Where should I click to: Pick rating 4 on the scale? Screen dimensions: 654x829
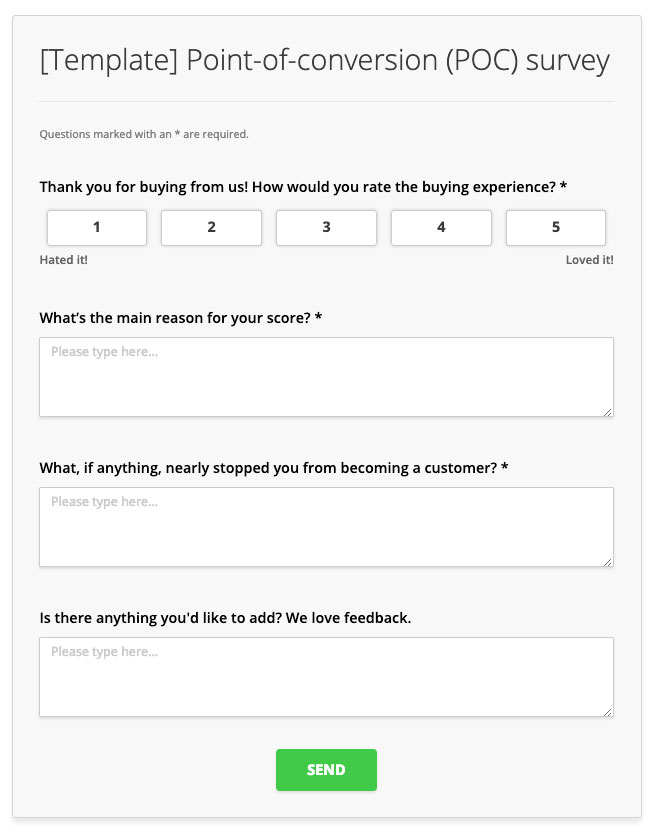pos(441,228)
